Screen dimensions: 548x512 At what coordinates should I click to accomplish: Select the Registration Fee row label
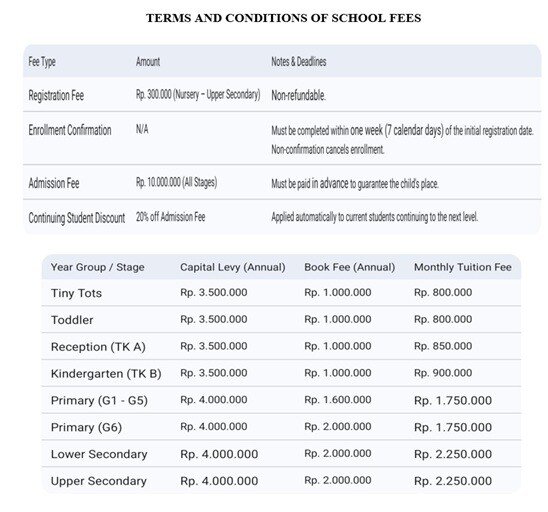tap(56, 95)
